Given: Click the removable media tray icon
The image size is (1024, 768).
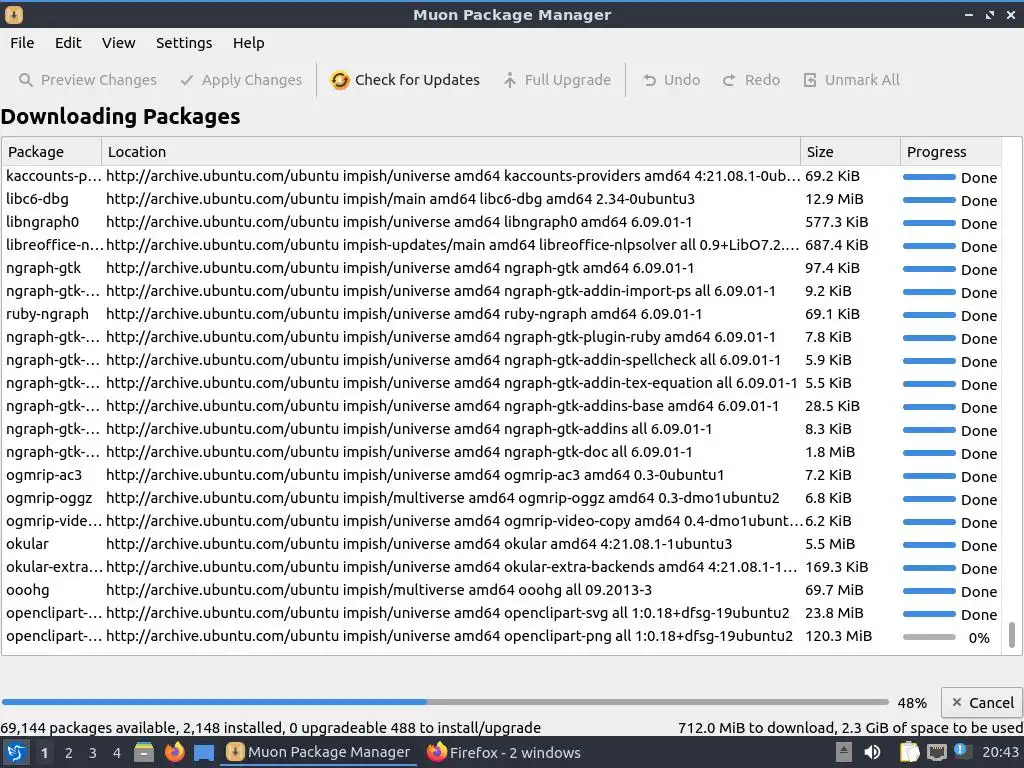Looking at the screenshot, I should pos(844,752).
